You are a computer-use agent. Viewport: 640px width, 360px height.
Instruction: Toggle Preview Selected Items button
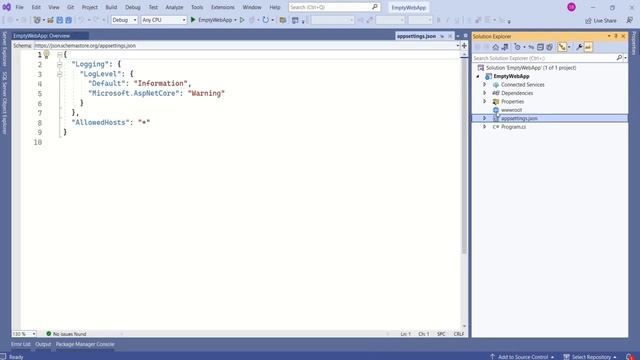click(x=588, y=47)
